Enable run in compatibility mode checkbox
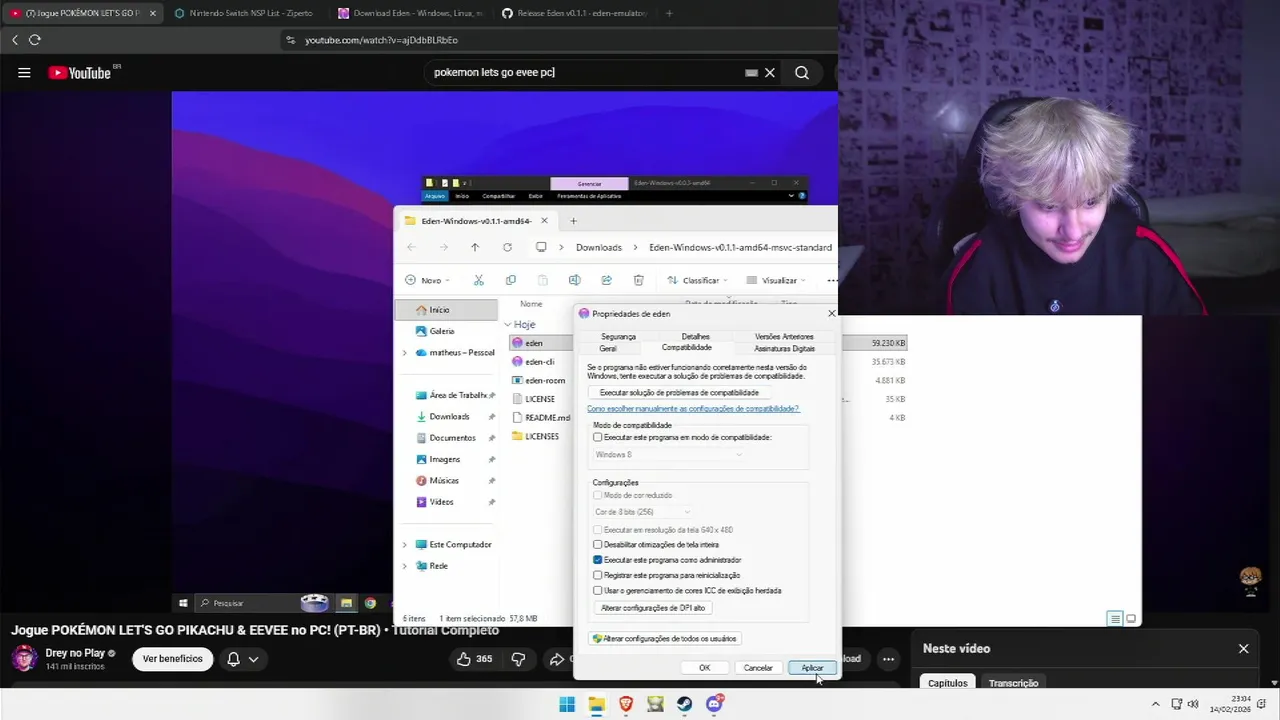Image resolution: width=1280 pixels, height=720 pixels. click(598, 437)
